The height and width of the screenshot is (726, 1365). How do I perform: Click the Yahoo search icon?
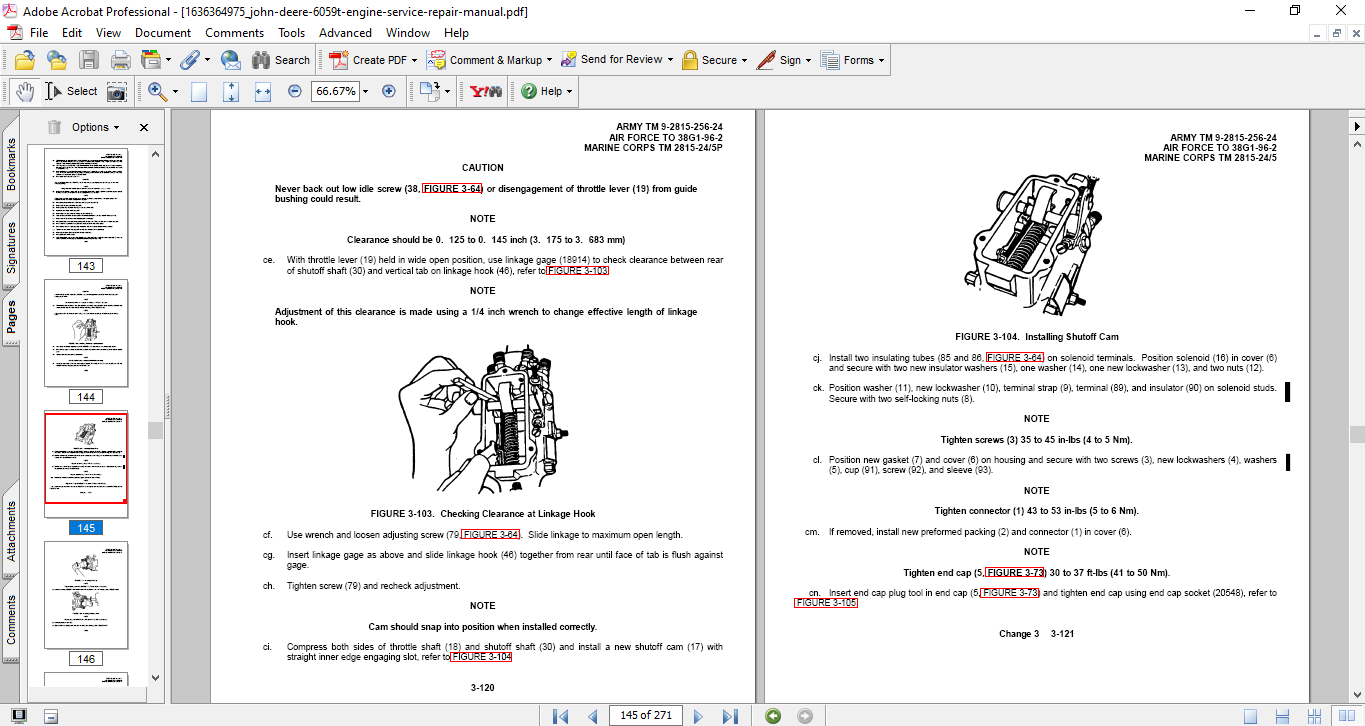(485, 90)
